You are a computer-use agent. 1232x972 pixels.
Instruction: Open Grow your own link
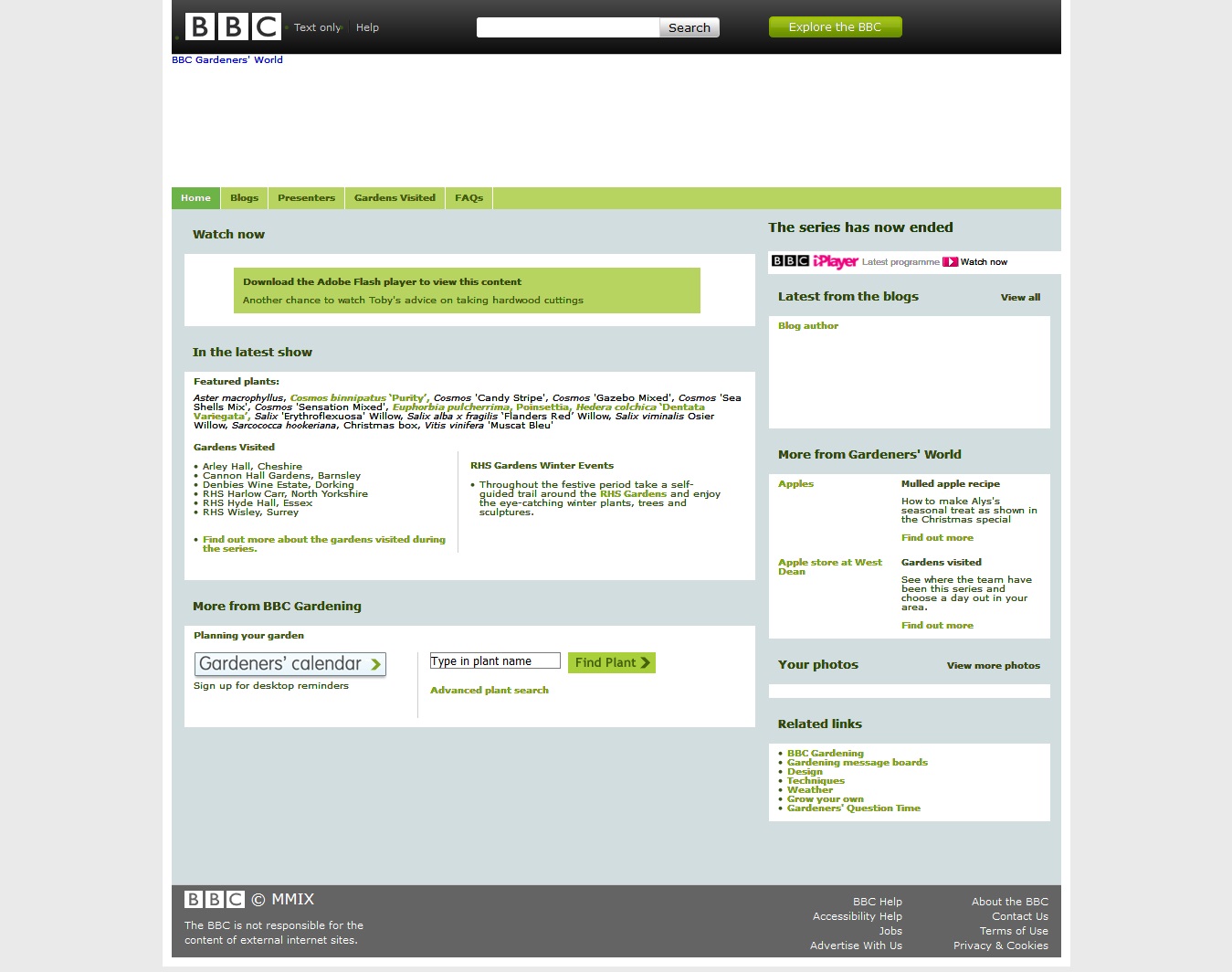point(825,799)
